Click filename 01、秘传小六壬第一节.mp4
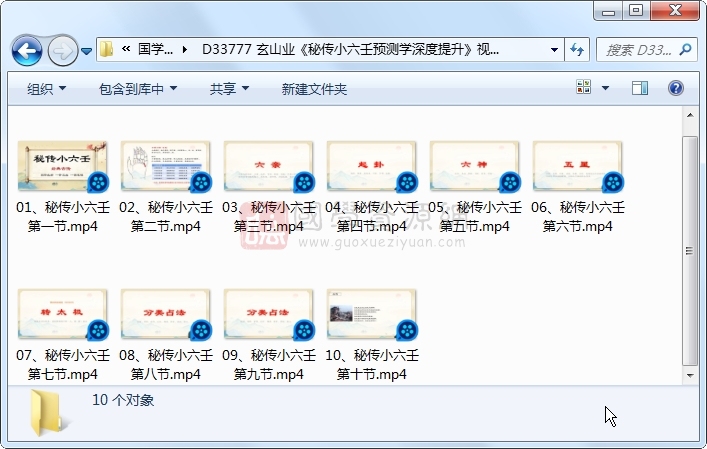 63,216
